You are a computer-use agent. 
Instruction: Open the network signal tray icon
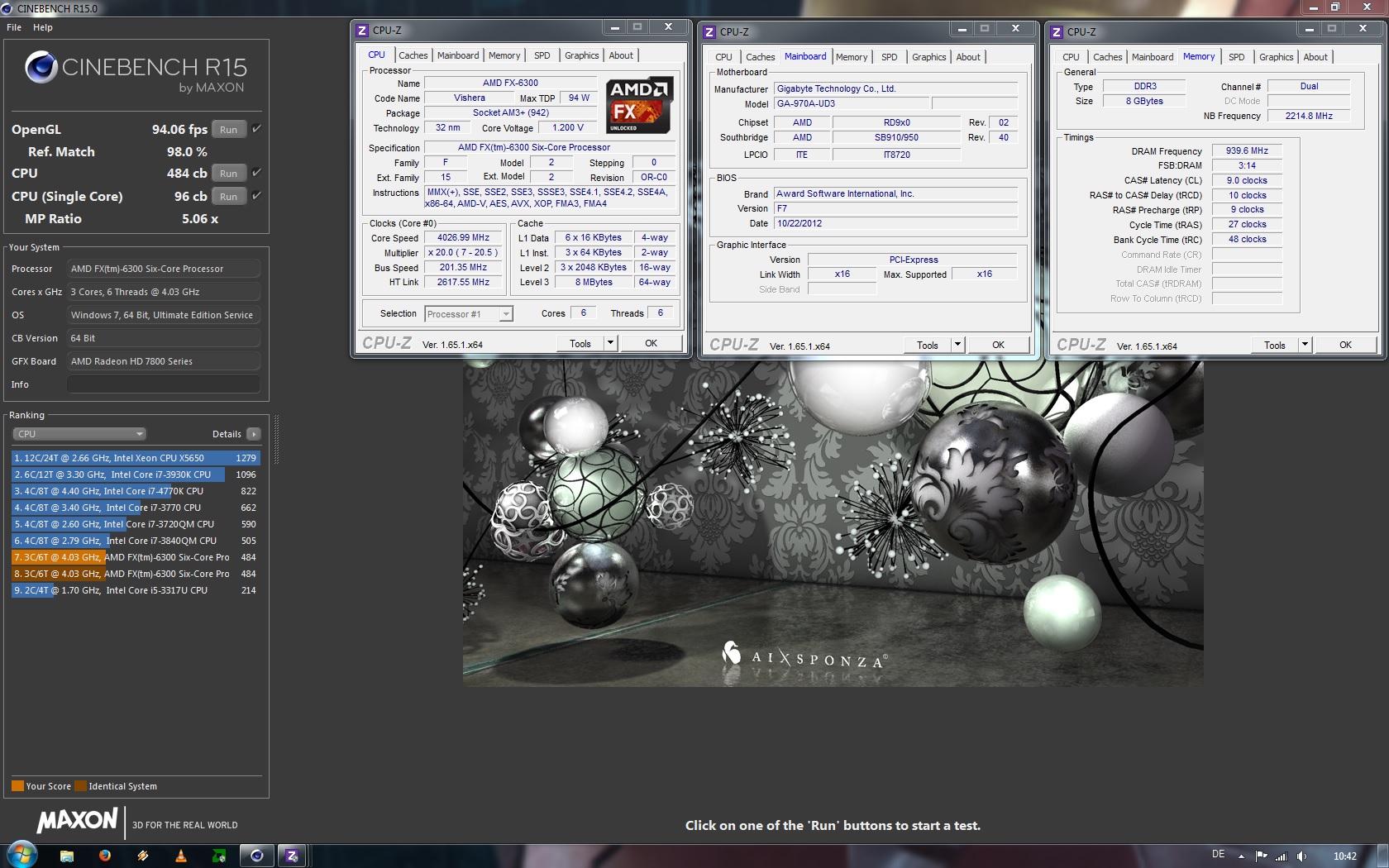tap(1282, 856)
